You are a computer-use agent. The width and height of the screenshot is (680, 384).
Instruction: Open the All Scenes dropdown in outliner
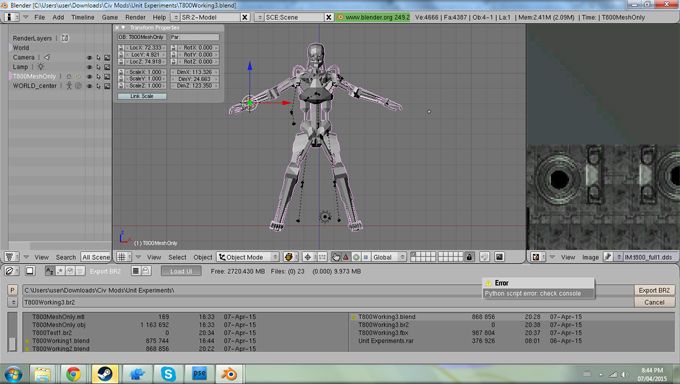click(96, 257)
